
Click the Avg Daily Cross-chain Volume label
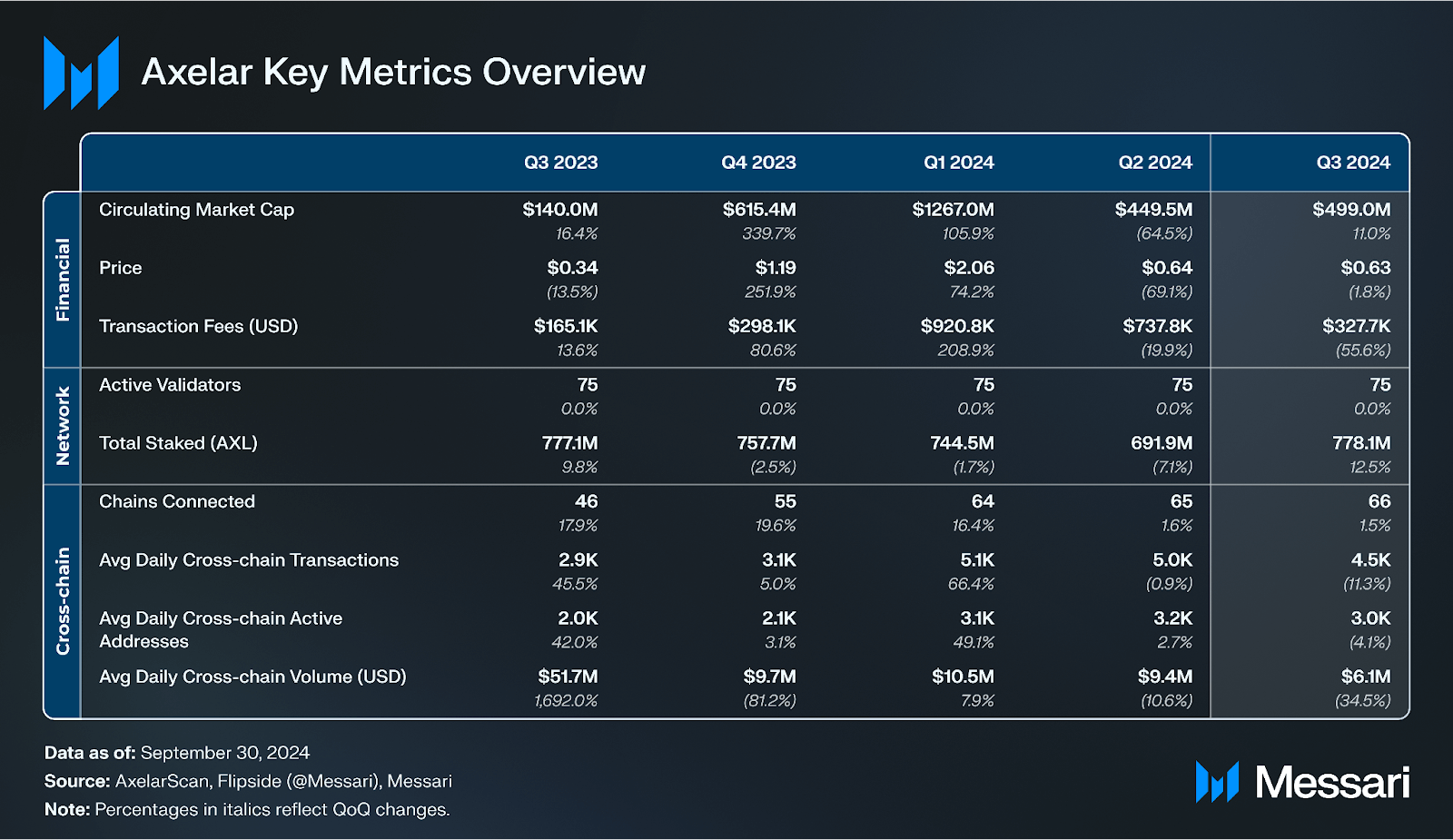(252, 677)
